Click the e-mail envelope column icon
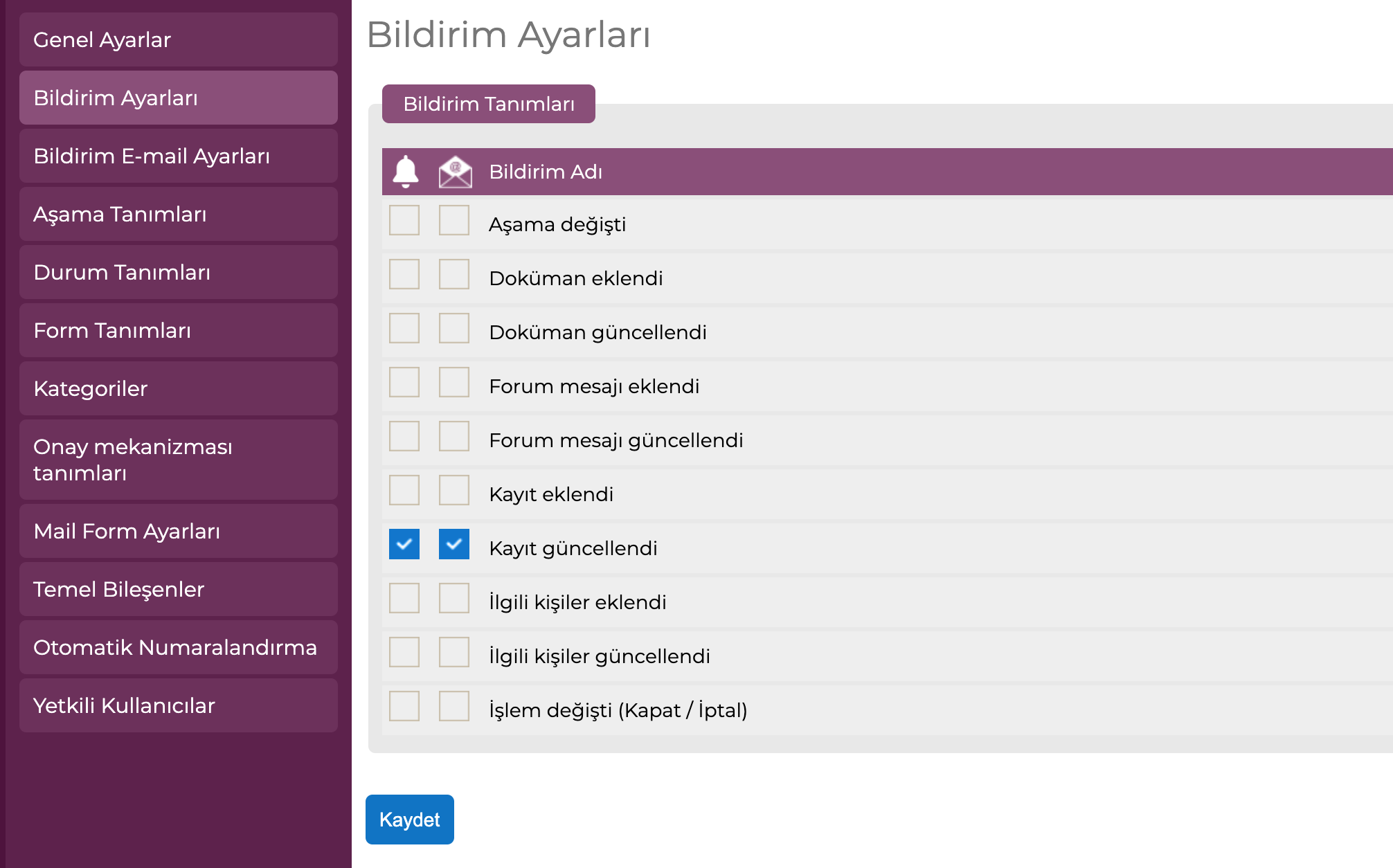Screen dimensions: 1393x868 tap(455, 172)
